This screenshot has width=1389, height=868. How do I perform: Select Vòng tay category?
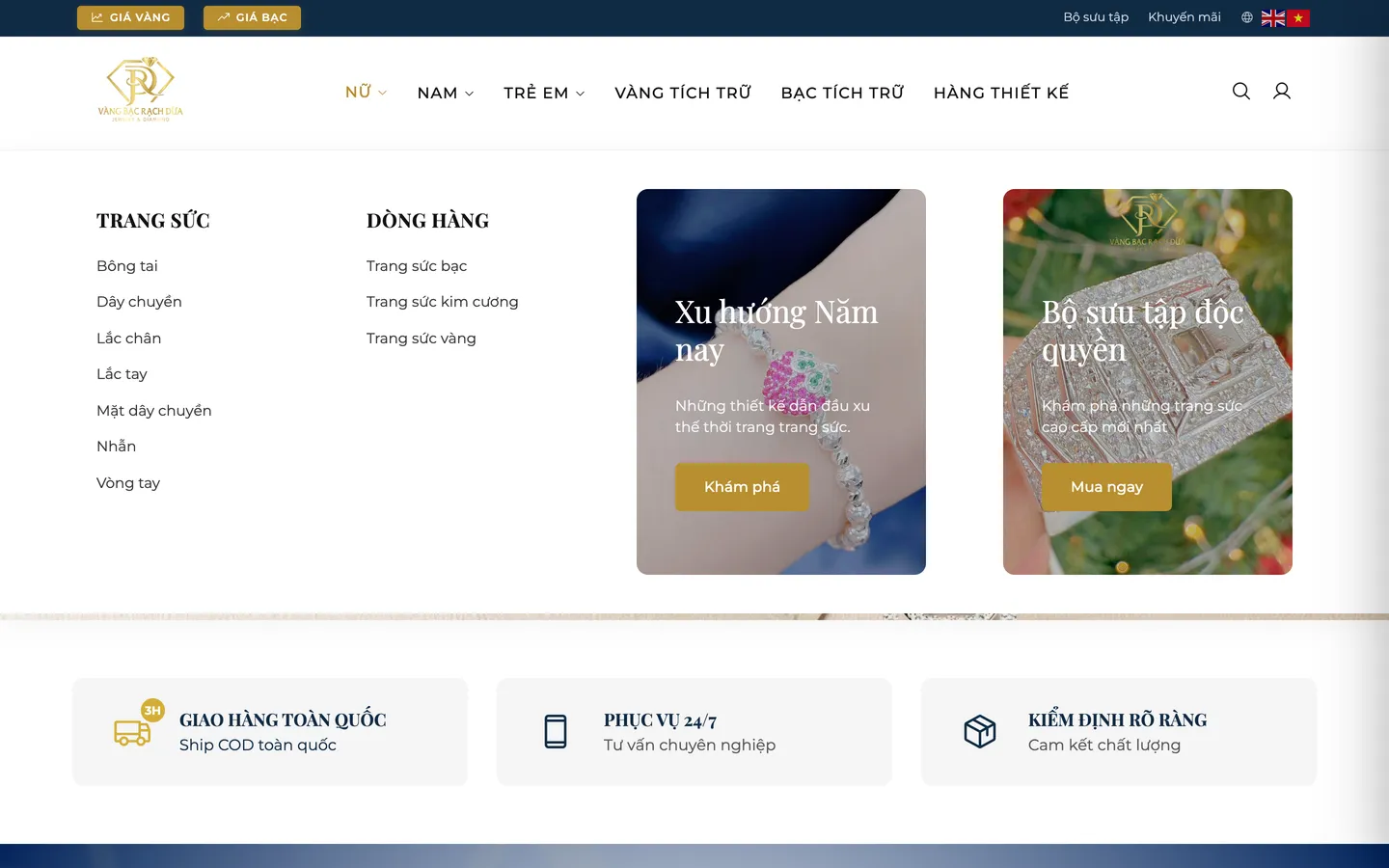coord(128,483)
